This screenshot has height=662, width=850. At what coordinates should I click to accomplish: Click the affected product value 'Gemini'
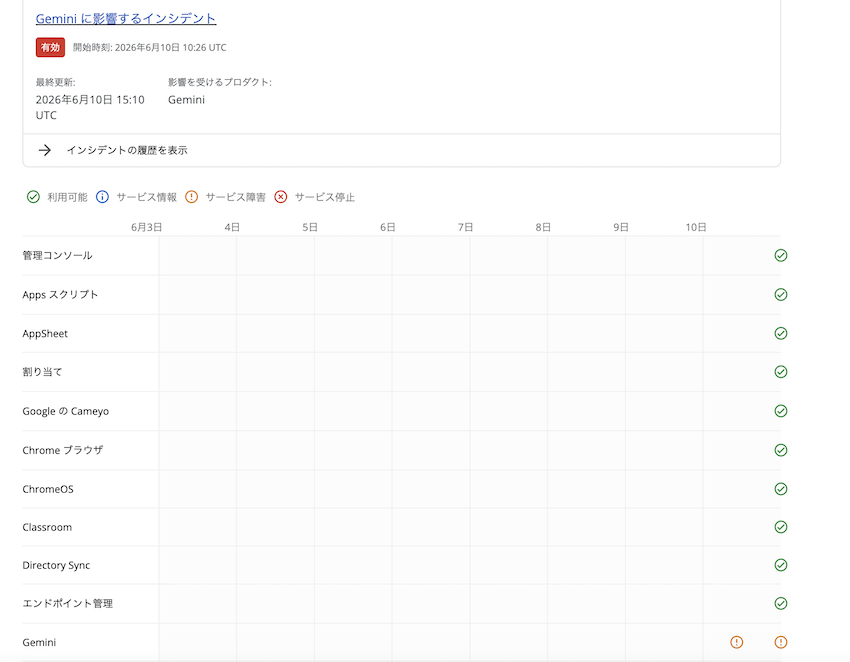click(x=186, y=100)
